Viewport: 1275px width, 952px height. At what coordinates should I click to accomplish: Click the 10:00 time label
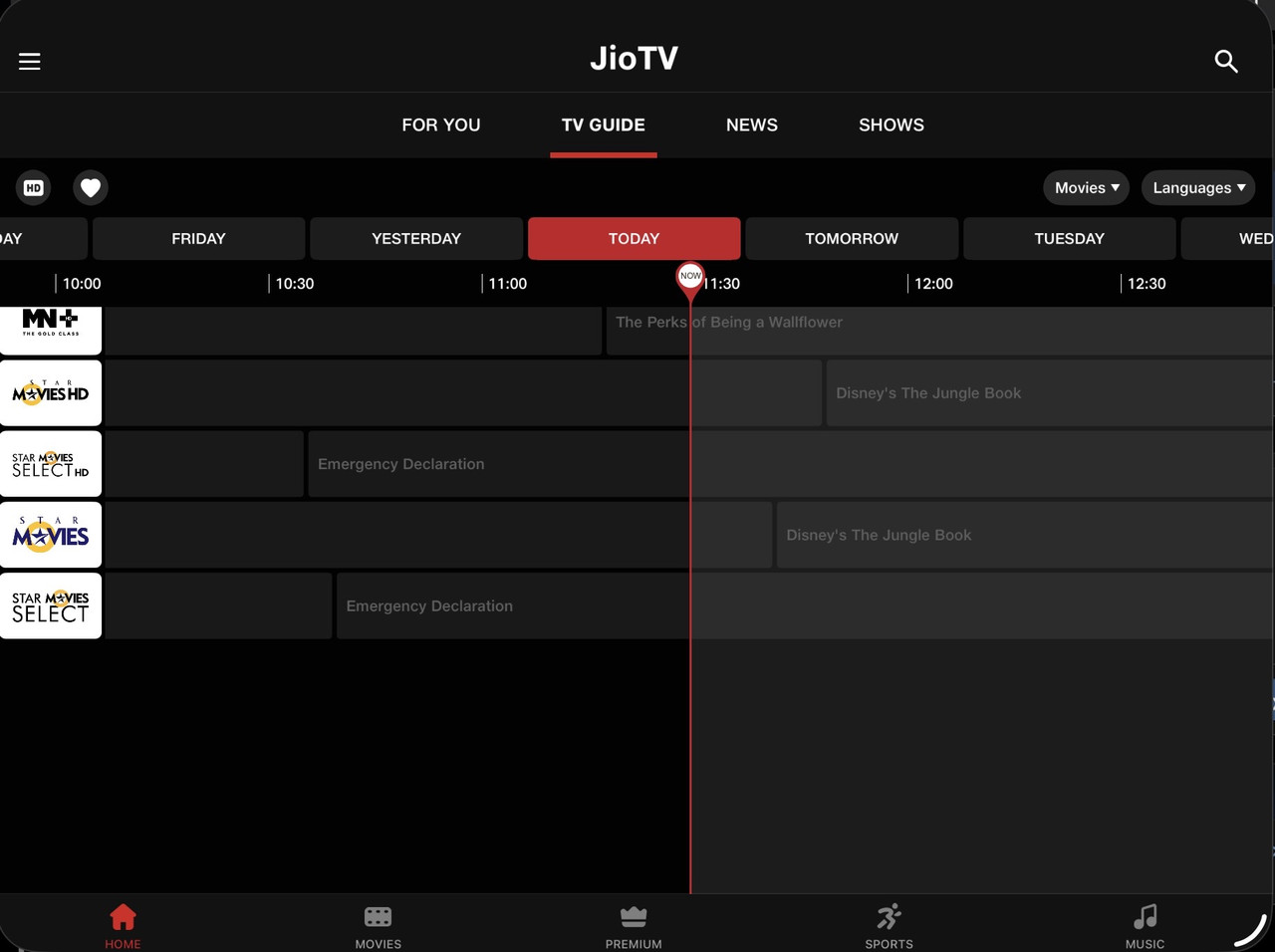(x=82, y=284)
